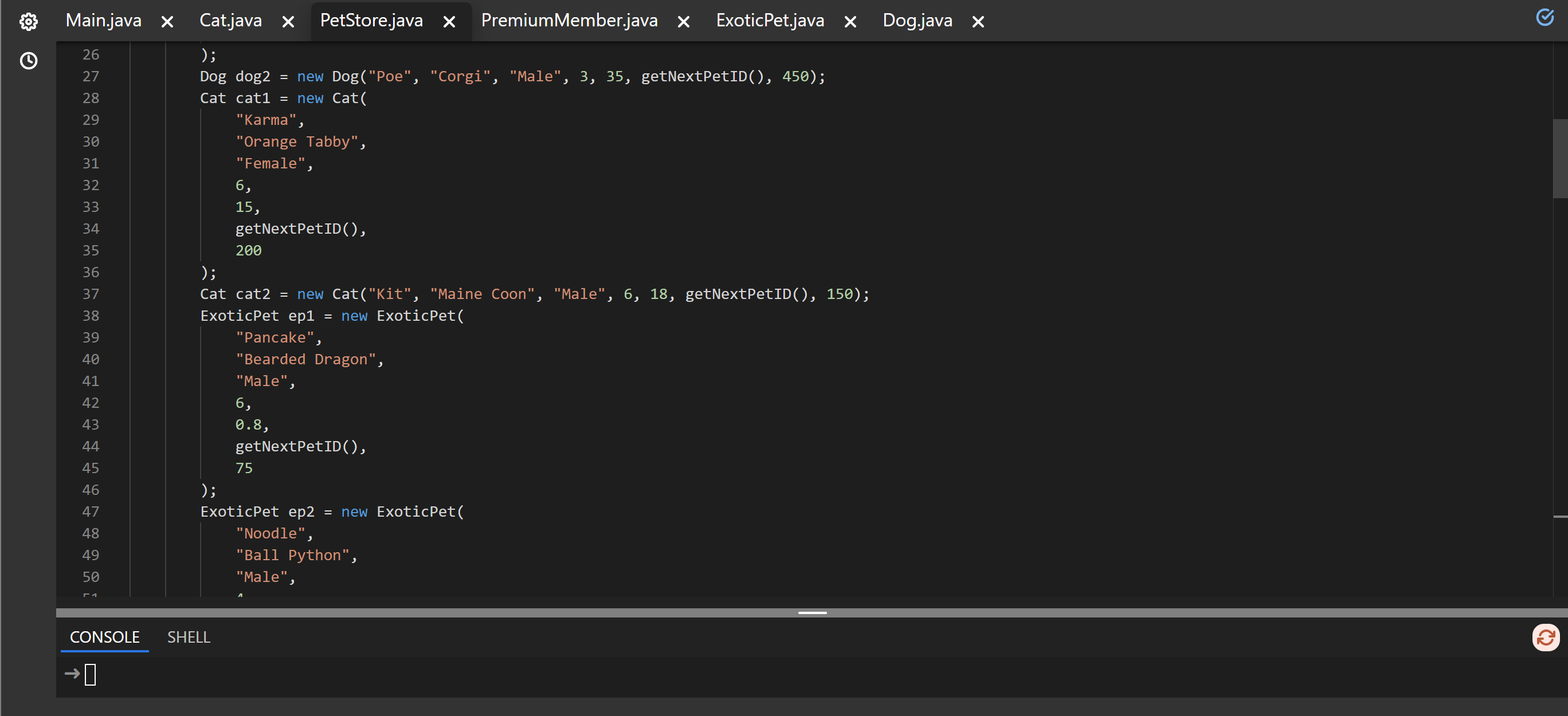The width and height of the screenshot is (1568, 716).
Task: Open the Cat.java tab
Action: pos(231,21)
